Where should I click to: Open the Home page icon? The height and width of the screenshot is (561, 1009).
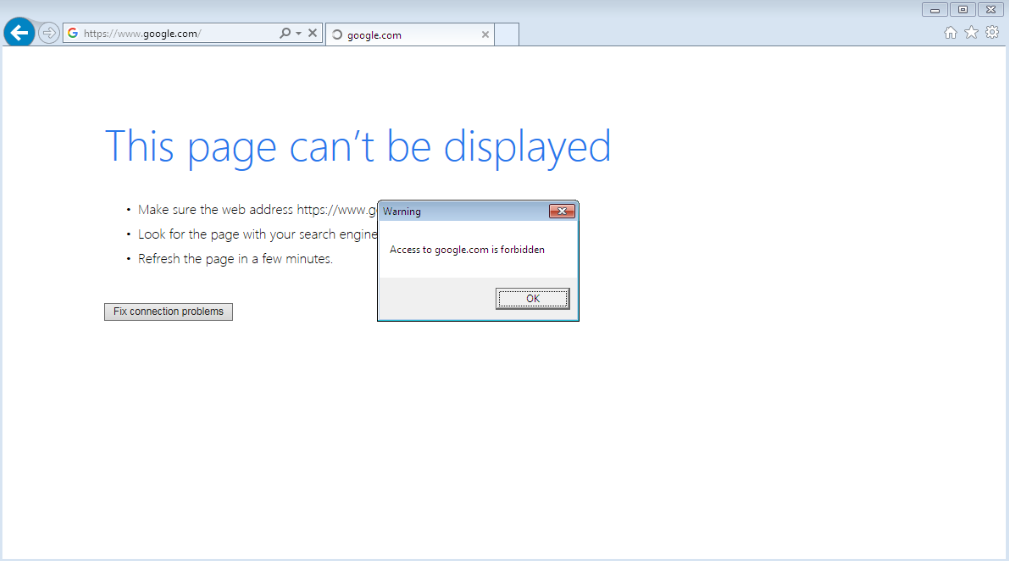pos(950,33)
